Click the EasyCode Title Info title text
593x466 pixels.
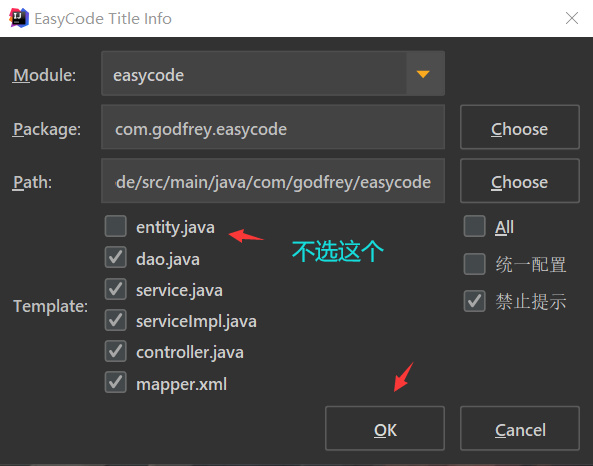tap(103, 19)
